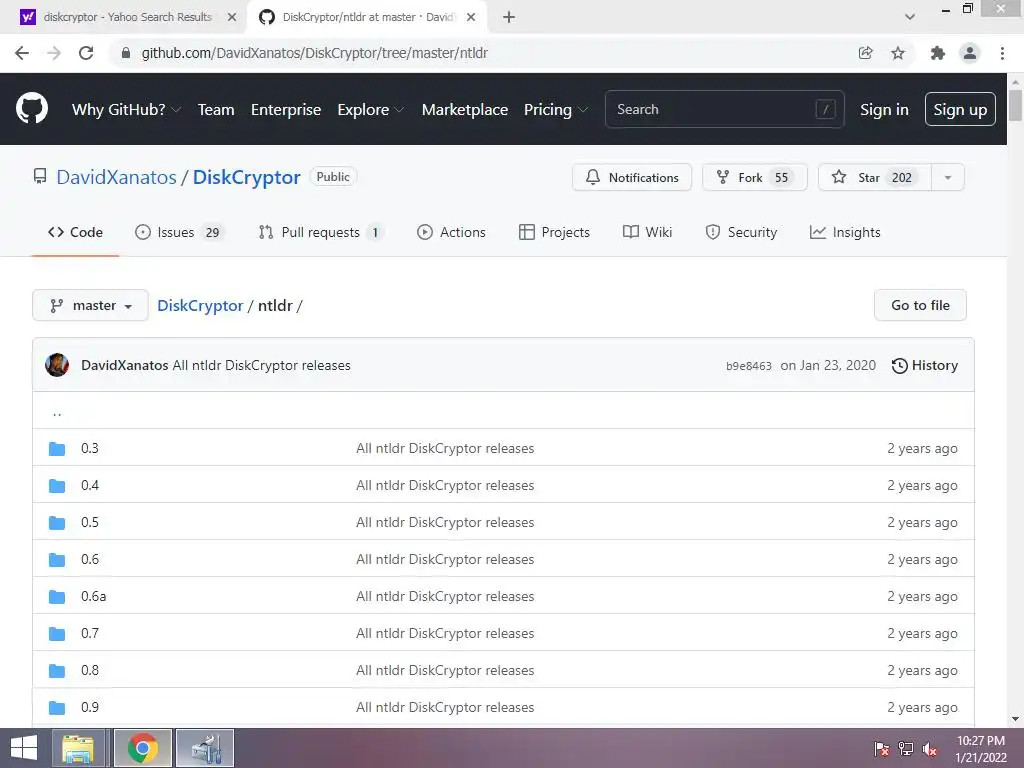This screenshot has width=1024, height=768.
Task: Switch to the Code tab
Action: coord(75,232)
